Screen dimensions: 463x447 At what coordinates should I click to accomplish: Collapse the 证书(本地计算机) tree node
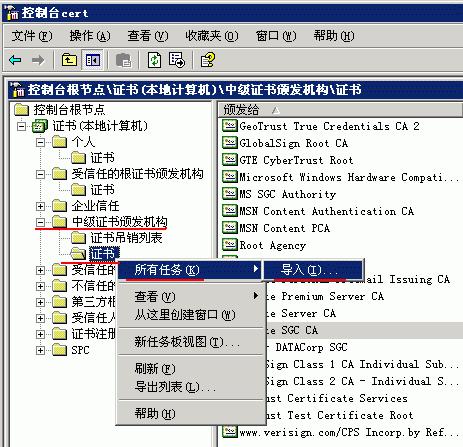click(21, 126)
